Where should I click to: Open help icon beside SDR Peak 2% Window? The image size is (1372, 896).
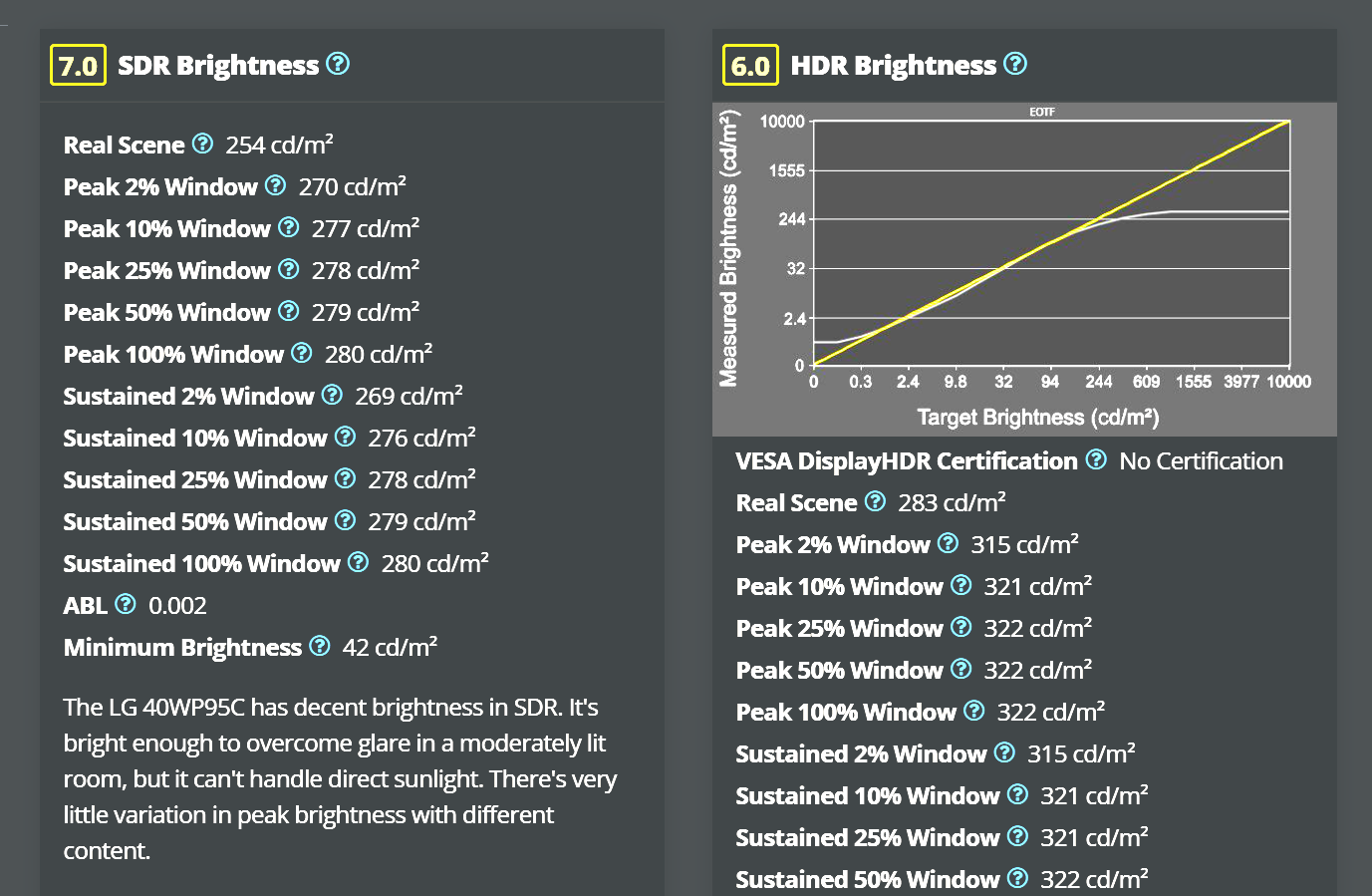pos(275,186)
